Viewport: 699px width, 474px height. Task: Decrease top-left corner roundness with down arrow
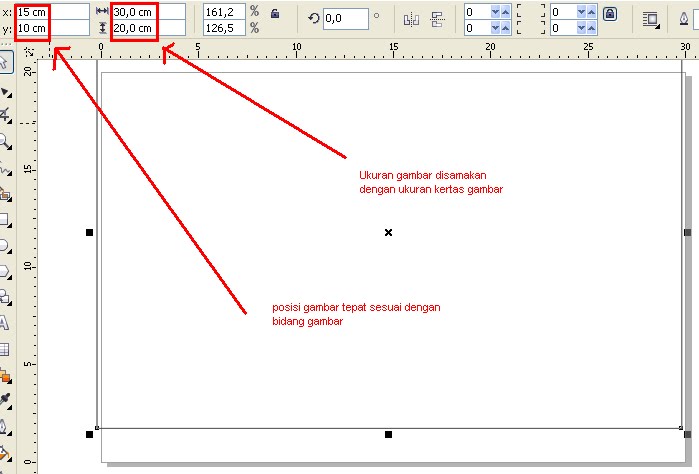coord(495,12)
